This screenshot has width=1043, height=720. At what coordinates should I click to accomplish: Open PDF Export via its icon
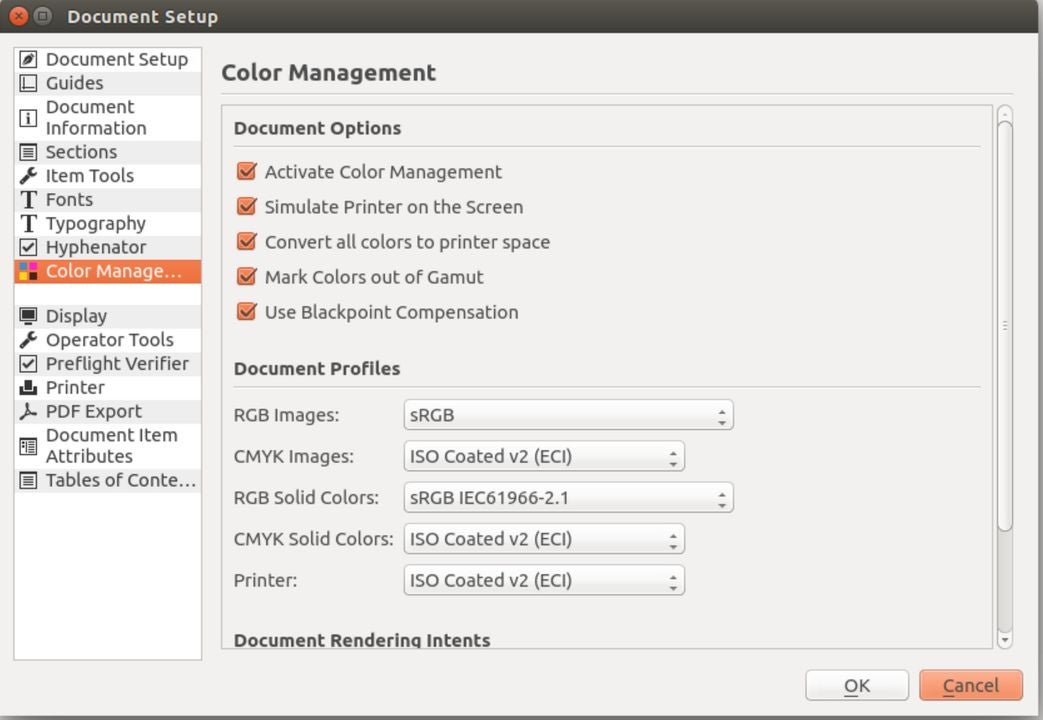pyautogui.click(x=29, y=412)
